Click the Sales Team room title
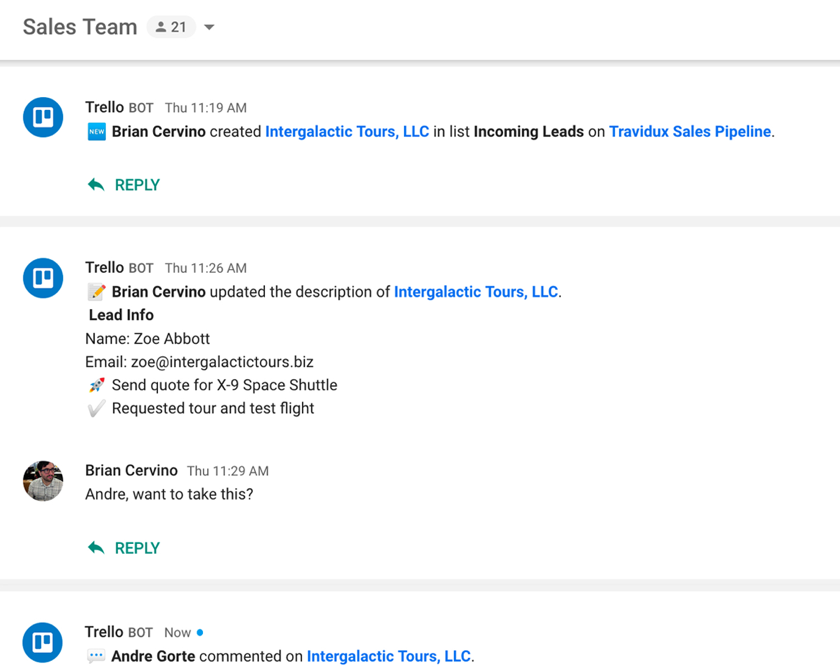Viewport: 840px width, 672px height. [80, 27]
